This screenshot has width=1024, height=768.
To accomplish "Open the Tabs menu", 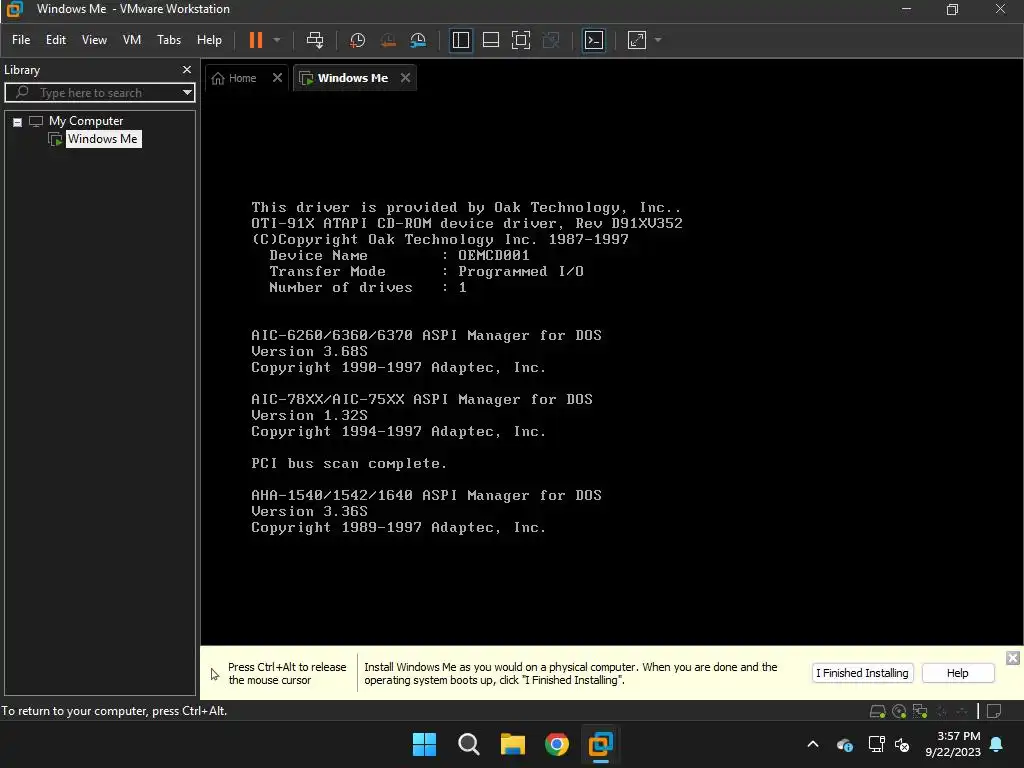I will point(168,40).
